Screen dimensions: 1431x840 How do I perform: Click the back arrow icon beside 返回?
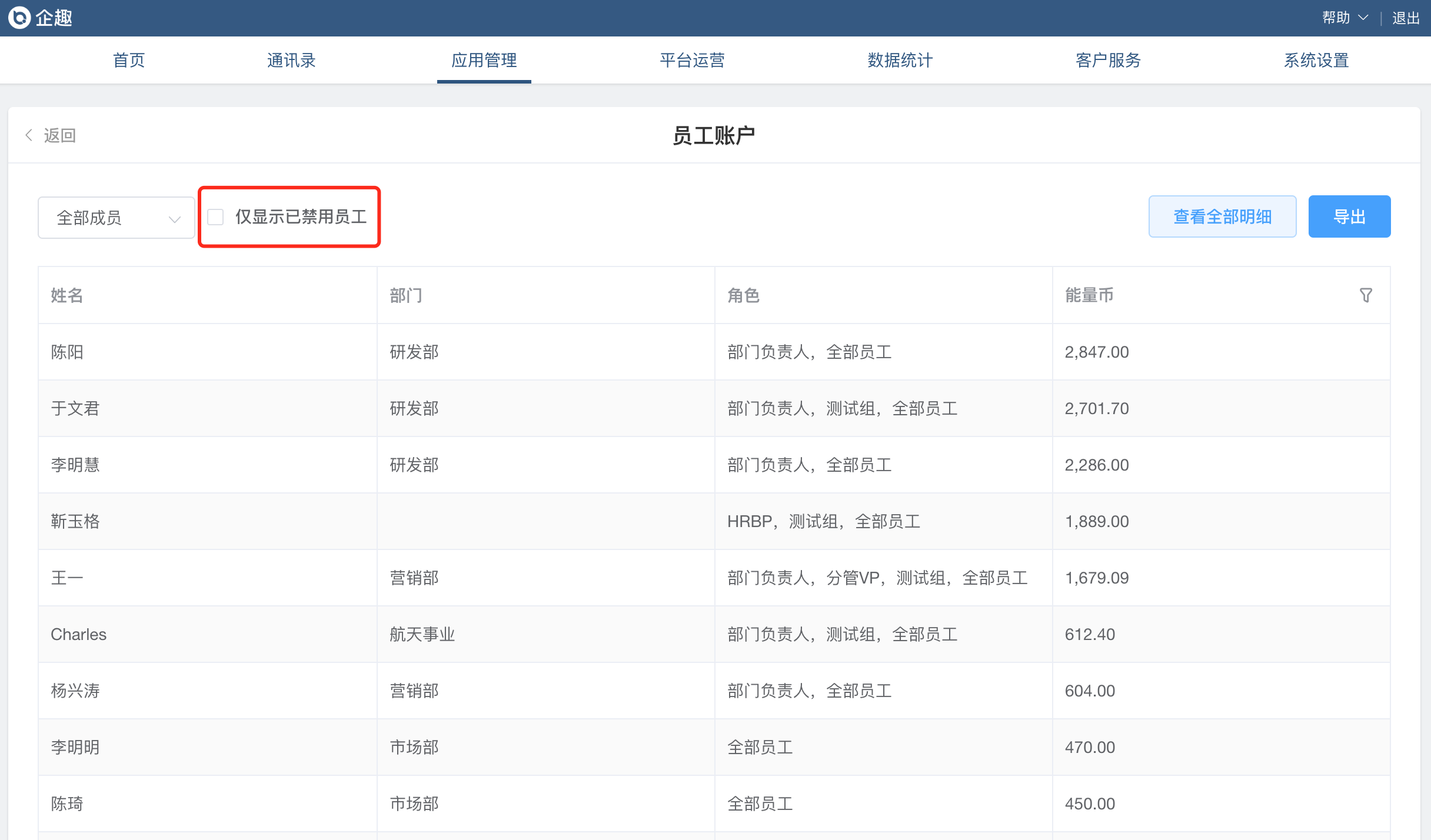click(29, 135)
